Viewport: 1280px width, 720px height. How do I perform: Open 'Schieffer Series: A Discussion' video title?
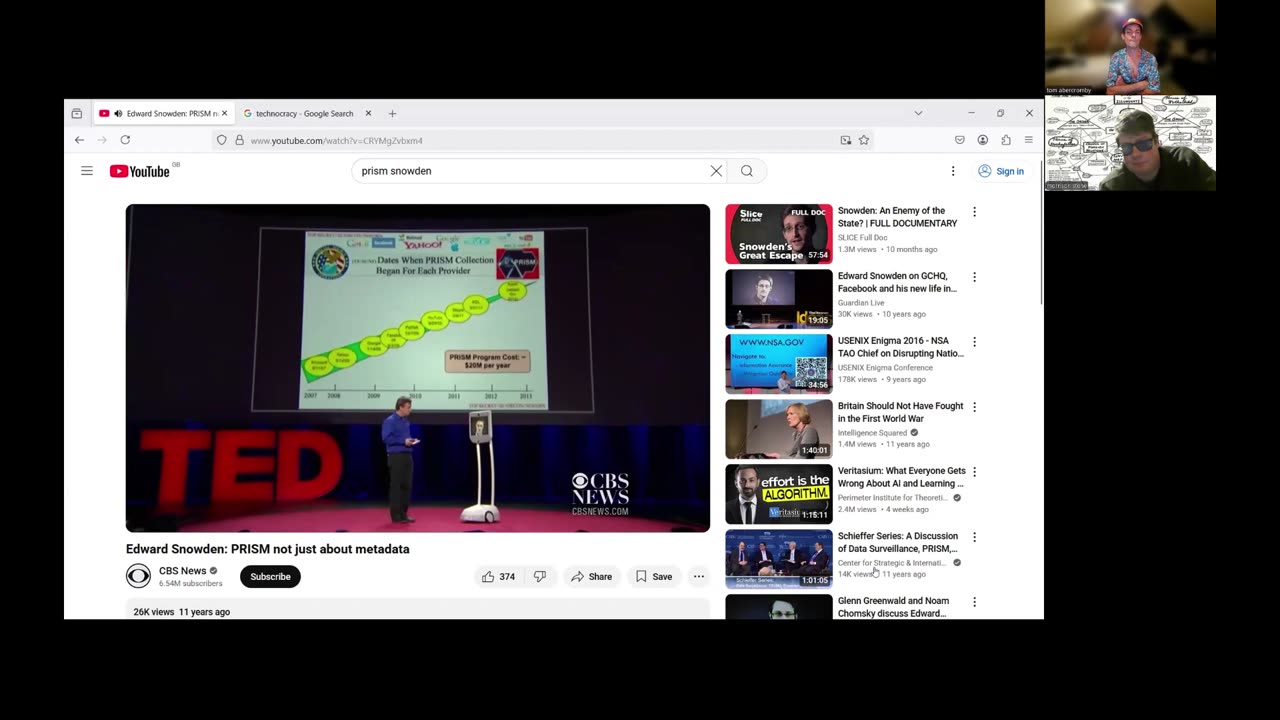click(898, 542)
